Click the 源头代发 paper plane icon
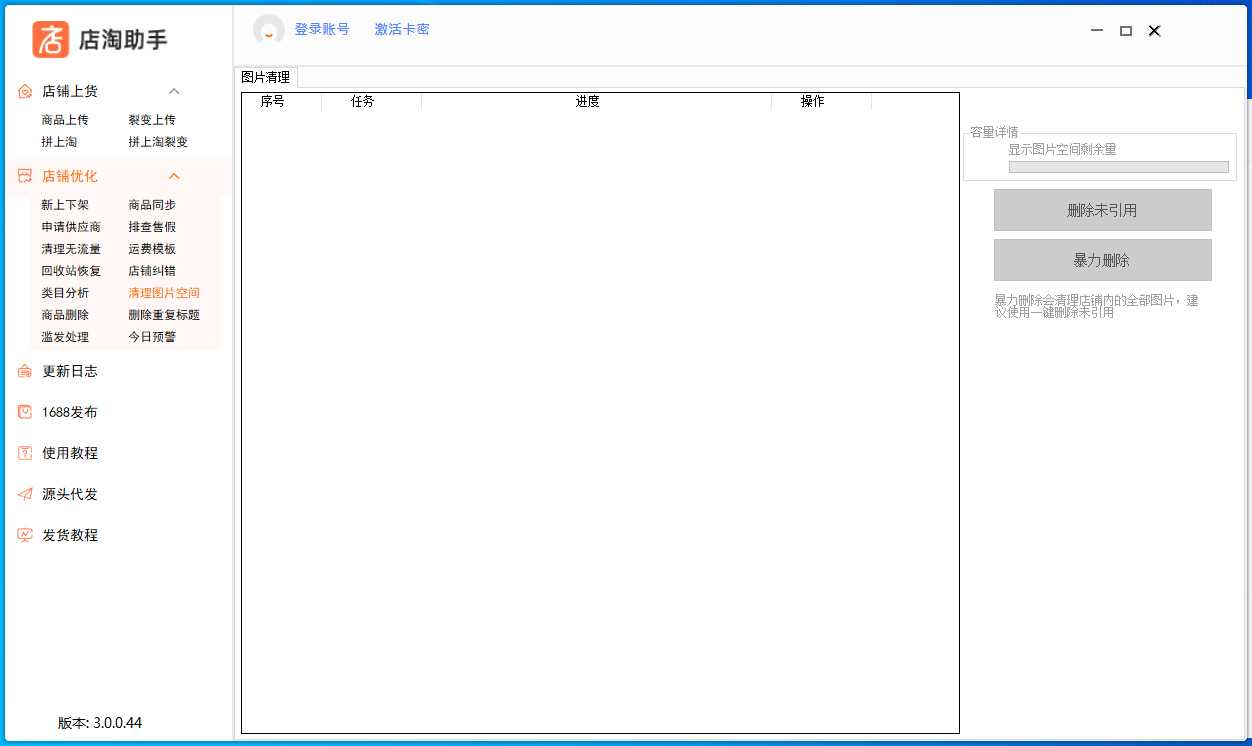 (x=26, y=495)
